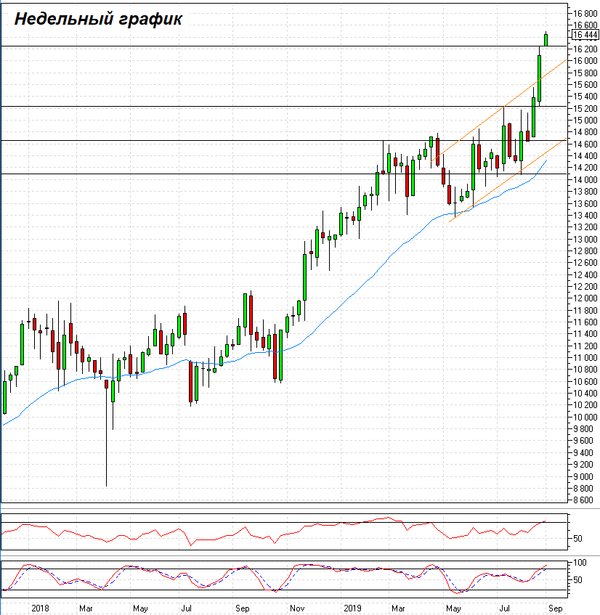Click the 14 600 price axis label
600x615 pixels.
tap(585, 144)
